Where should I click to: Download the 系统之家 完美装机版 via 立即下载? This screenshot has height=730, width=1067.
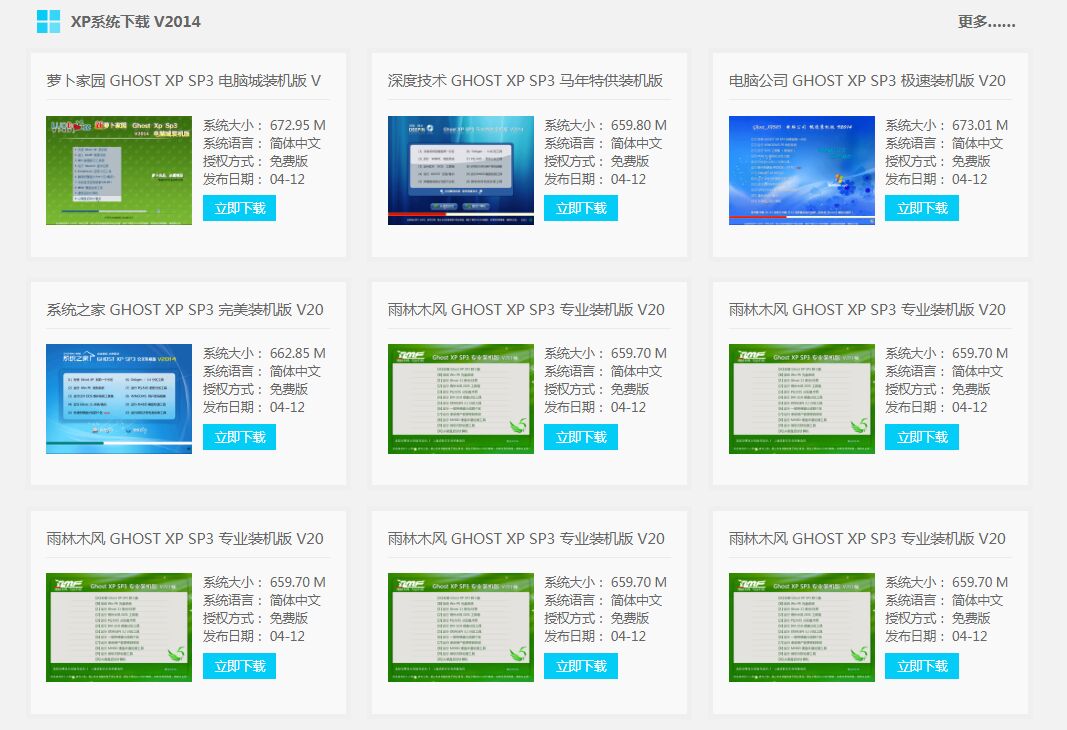(x=240, y=437)
